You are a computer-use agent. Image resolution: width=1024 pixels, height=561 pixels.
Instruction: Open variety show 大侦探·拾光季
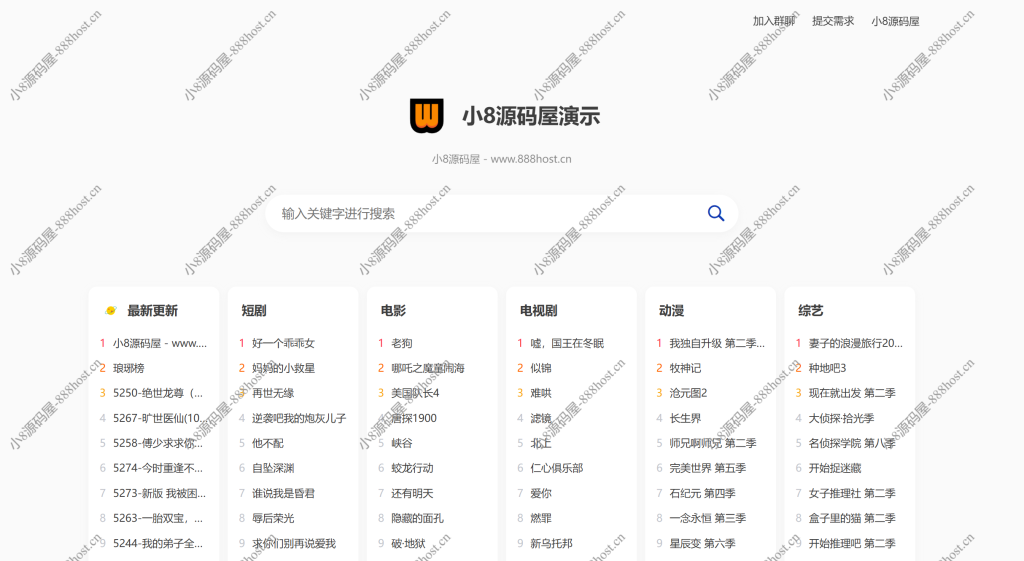[841, 418]
